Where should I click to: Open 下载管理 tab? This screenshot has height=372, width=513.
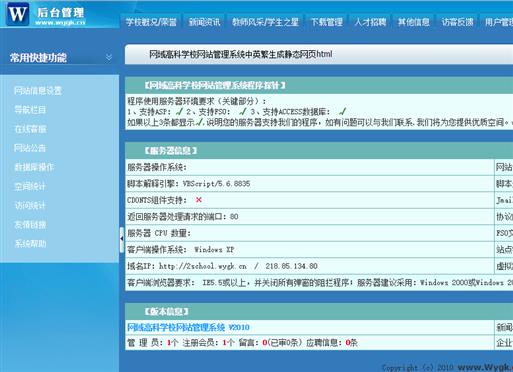pos(327,22)
